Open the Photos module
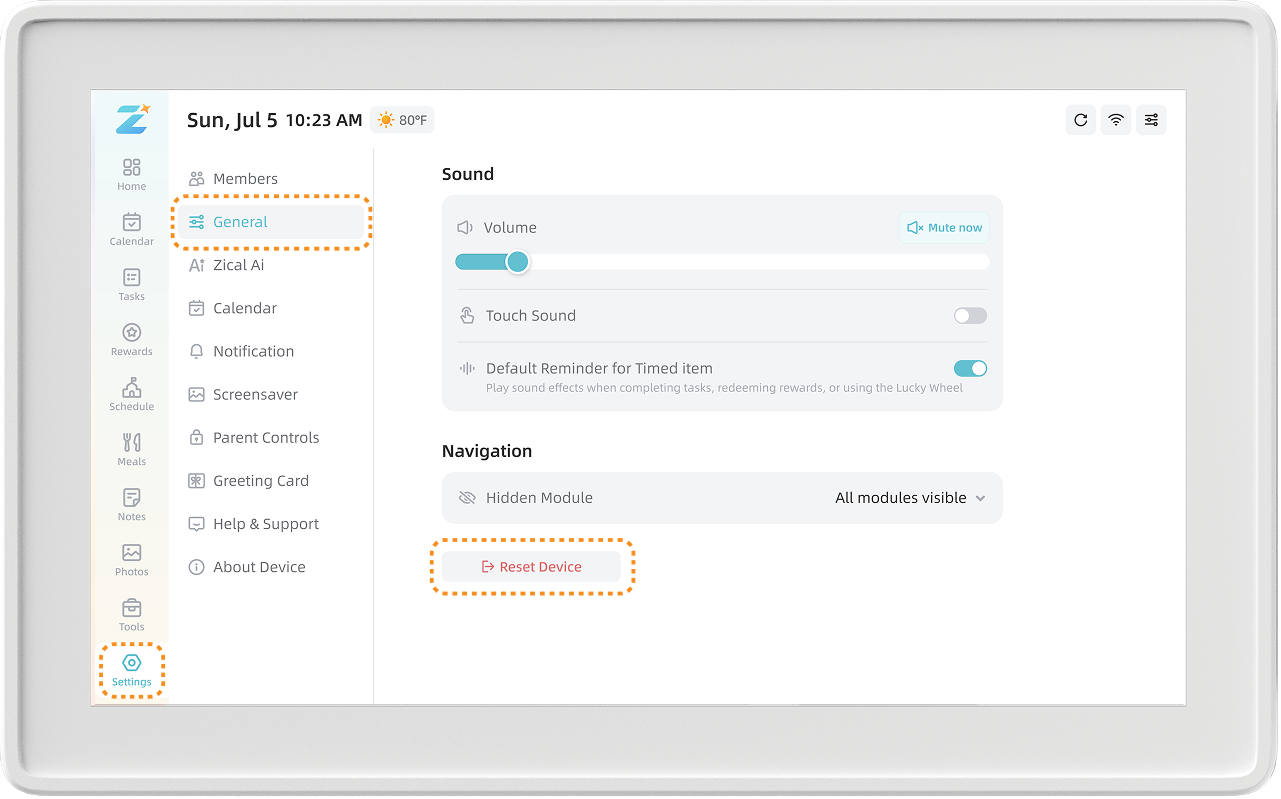Viewport: 1281px width, 799px height. (131, 559)
